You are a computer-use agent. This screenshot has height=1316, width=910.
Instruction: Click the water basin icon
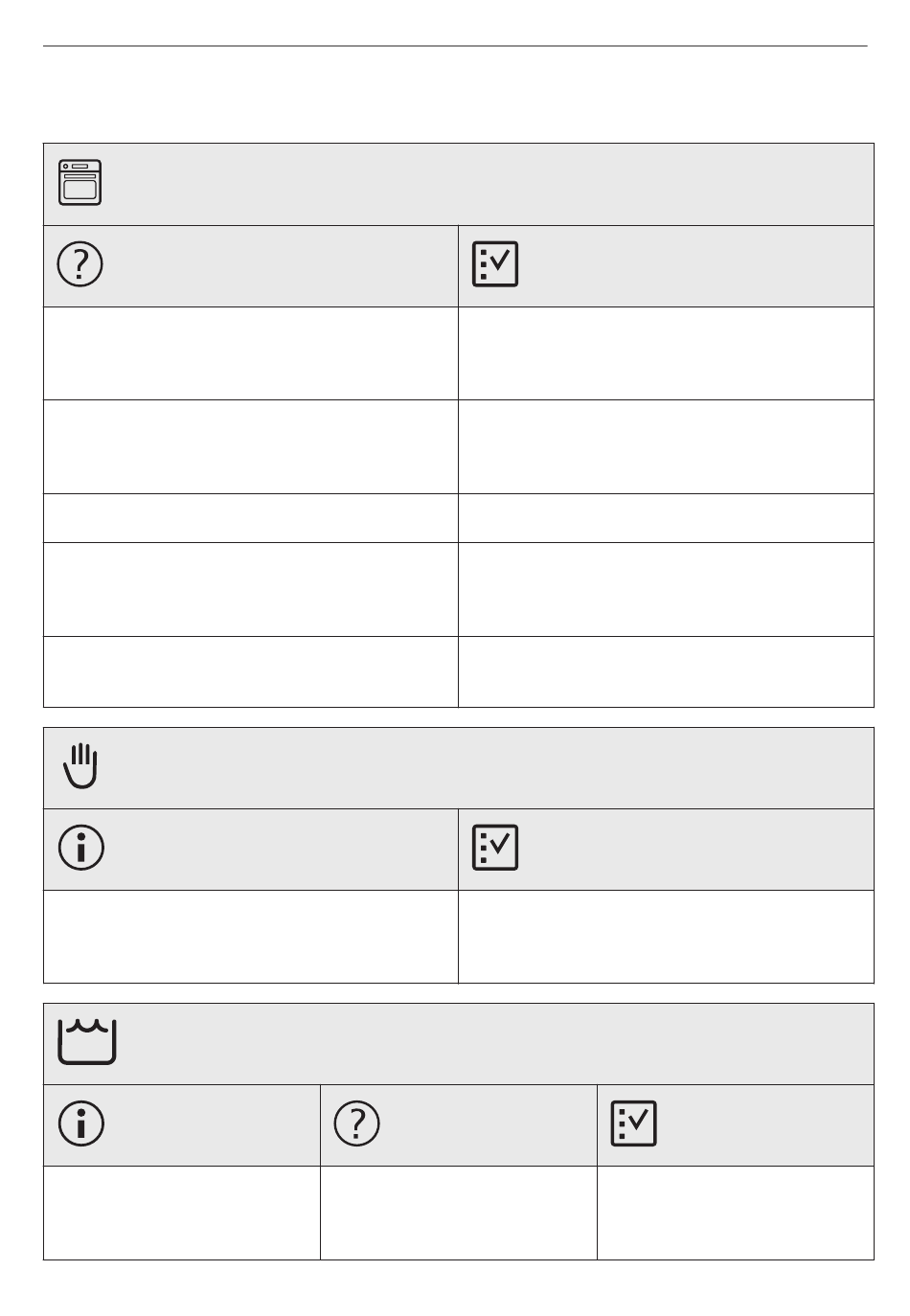(87, 1042)
